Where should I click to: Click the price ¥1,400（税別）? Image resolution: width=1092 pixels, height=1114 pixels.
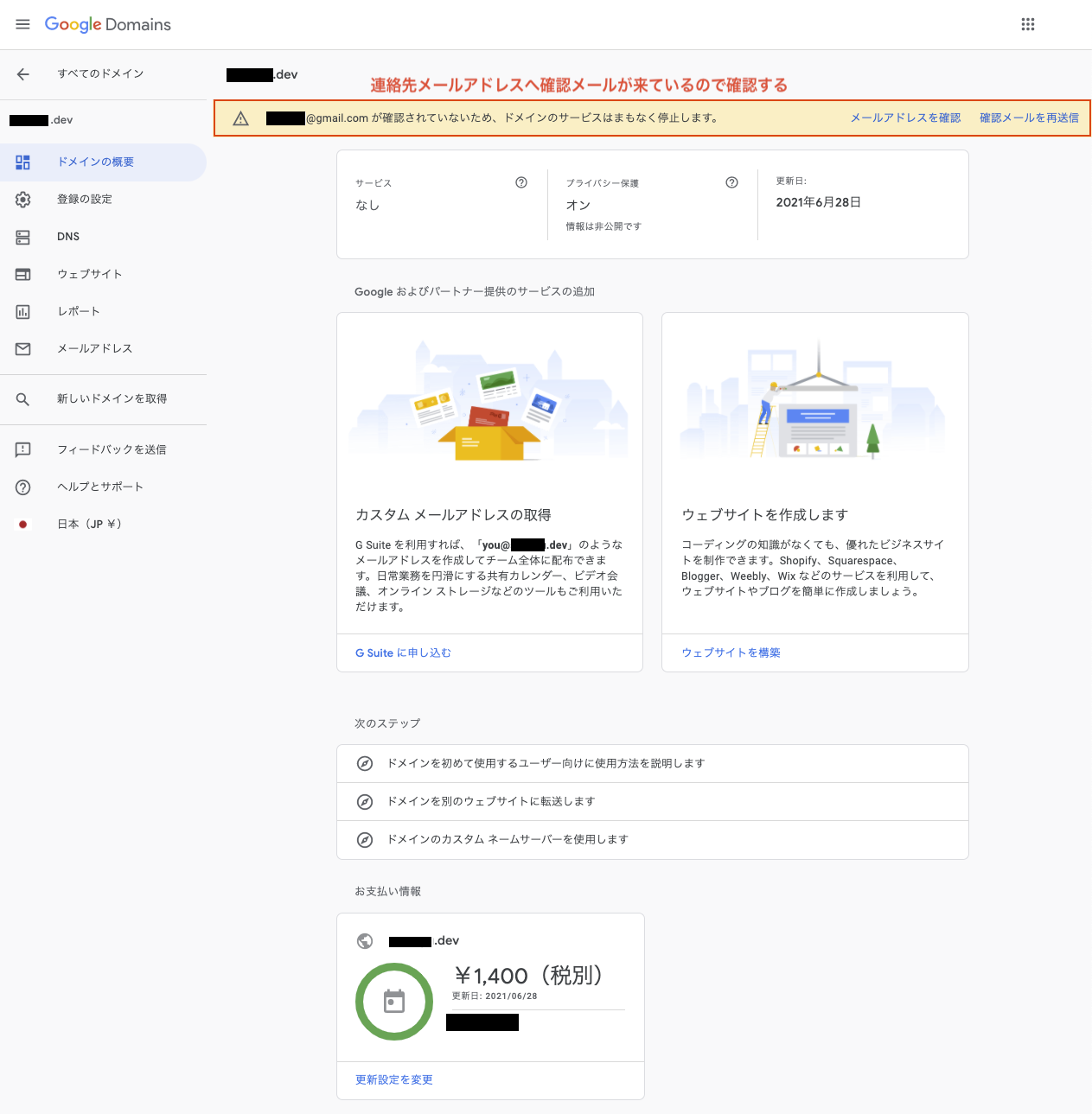[528, 976]
